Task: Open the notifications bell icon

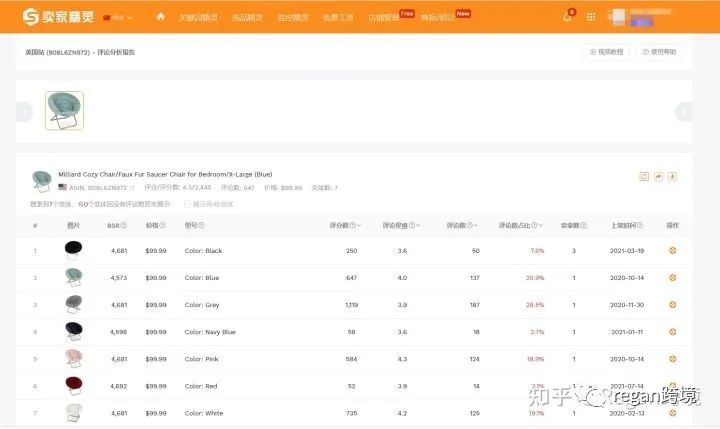Action: tap(567, 17)
